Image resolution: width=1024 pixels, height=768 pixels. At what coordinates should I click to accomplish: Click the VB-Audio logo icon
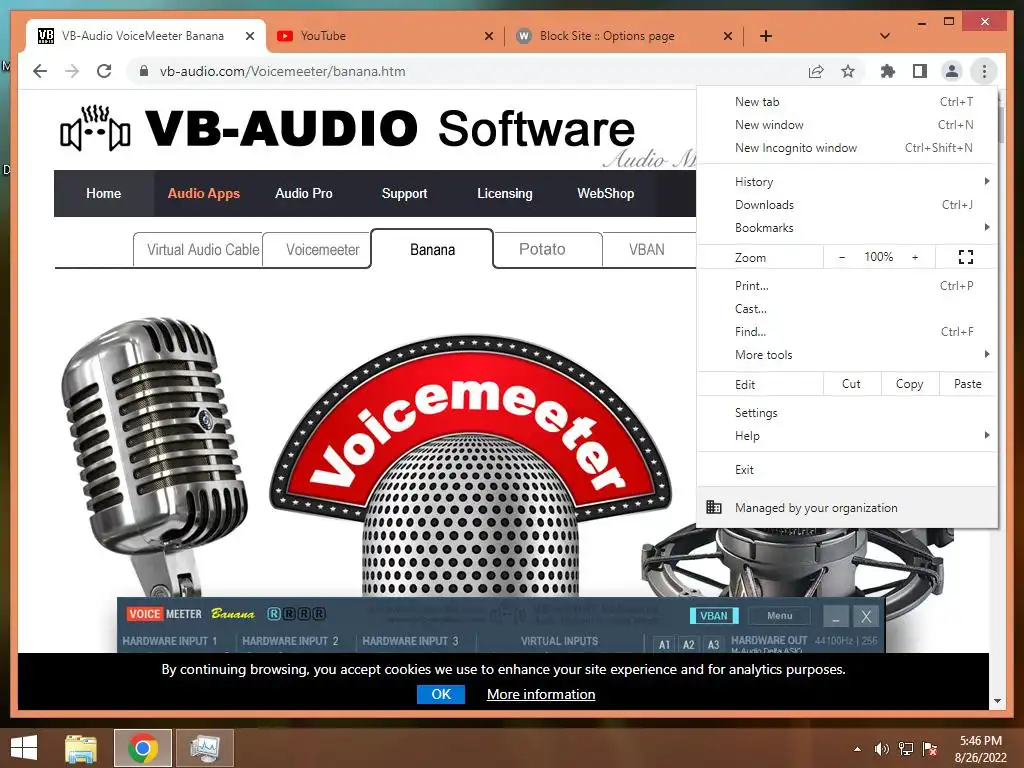click(x=95, y=128)
